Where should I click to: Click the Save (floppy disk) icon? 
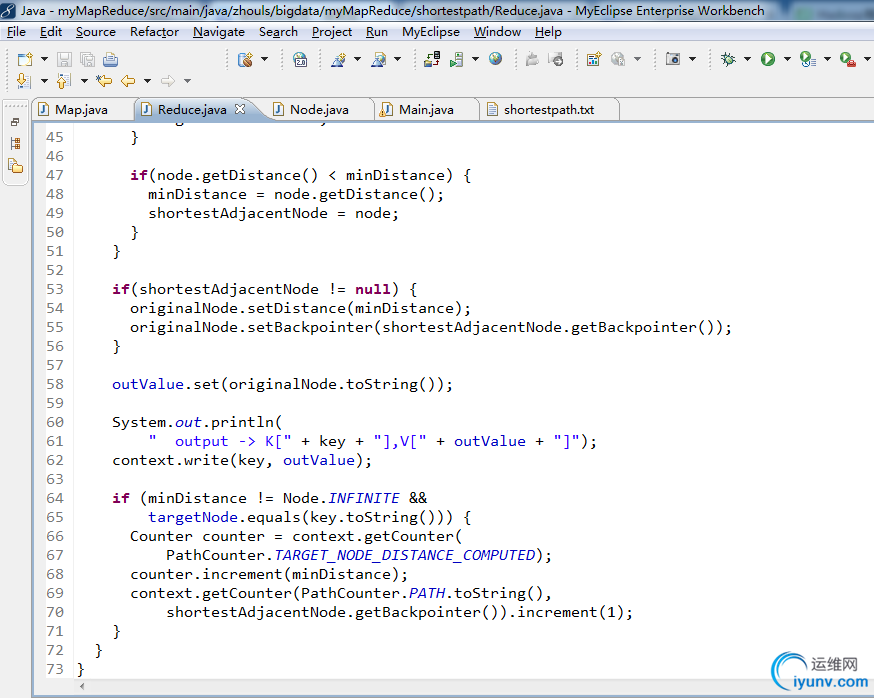pos(65,59)
